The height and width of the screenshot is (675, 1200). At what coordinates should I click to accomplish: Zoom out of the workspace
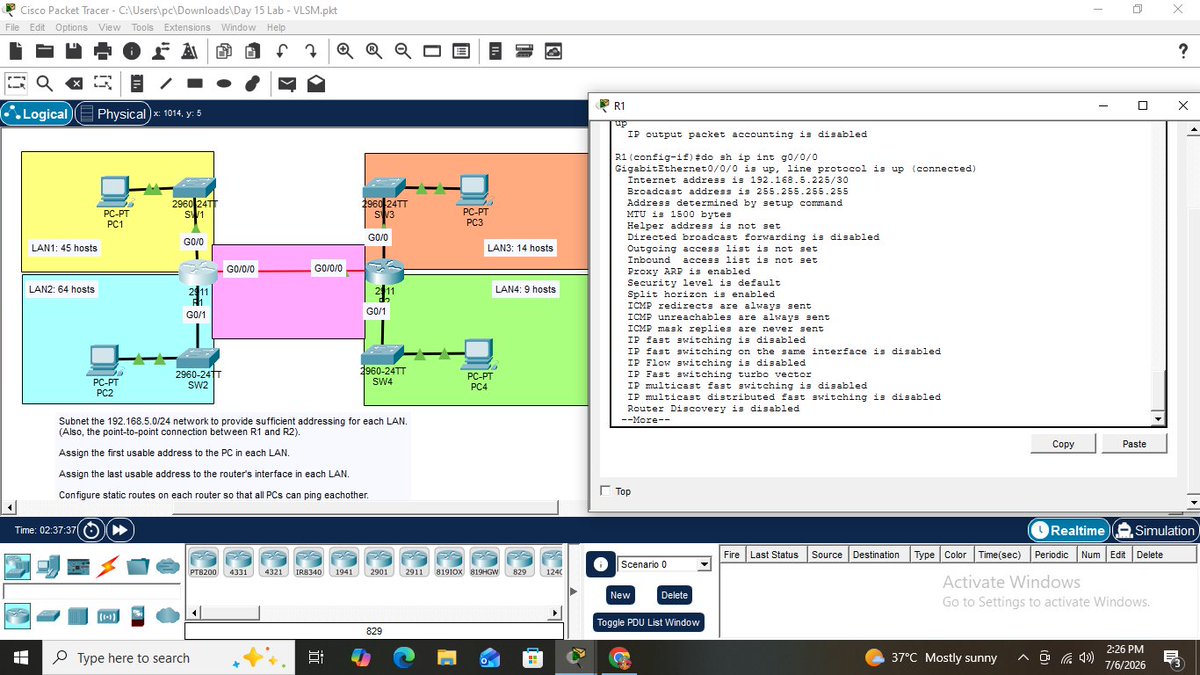[402, 50]
